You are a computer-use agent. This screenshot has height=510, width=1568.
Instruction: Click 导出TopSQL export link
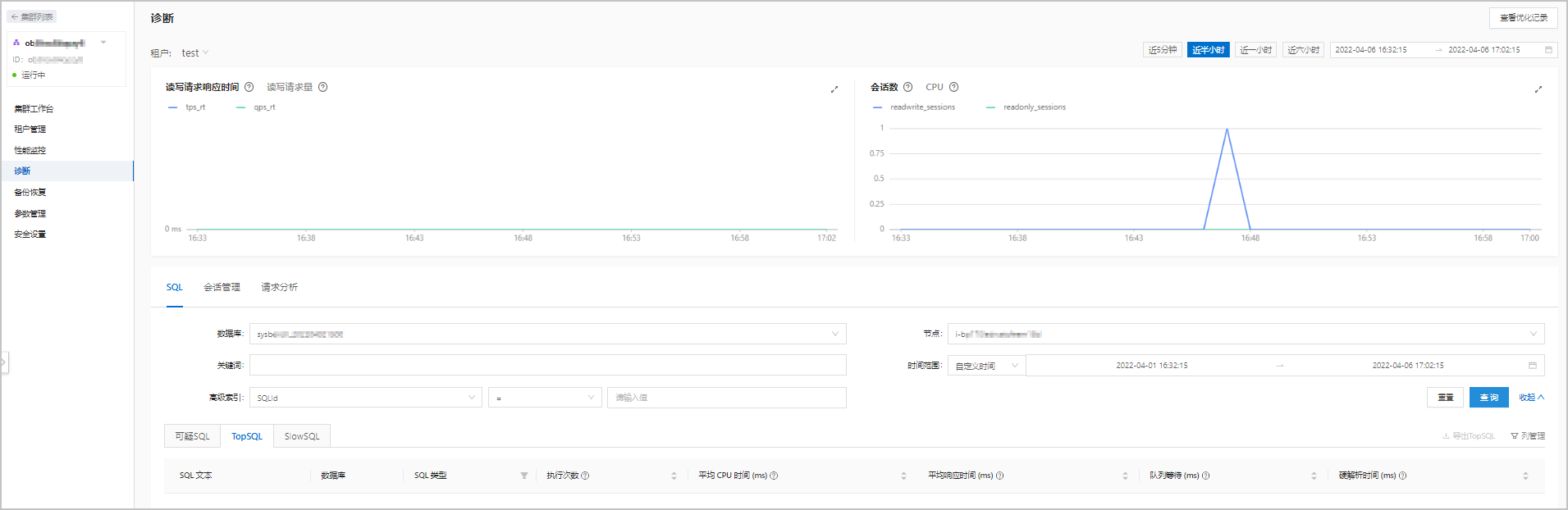click(1469, 436)
